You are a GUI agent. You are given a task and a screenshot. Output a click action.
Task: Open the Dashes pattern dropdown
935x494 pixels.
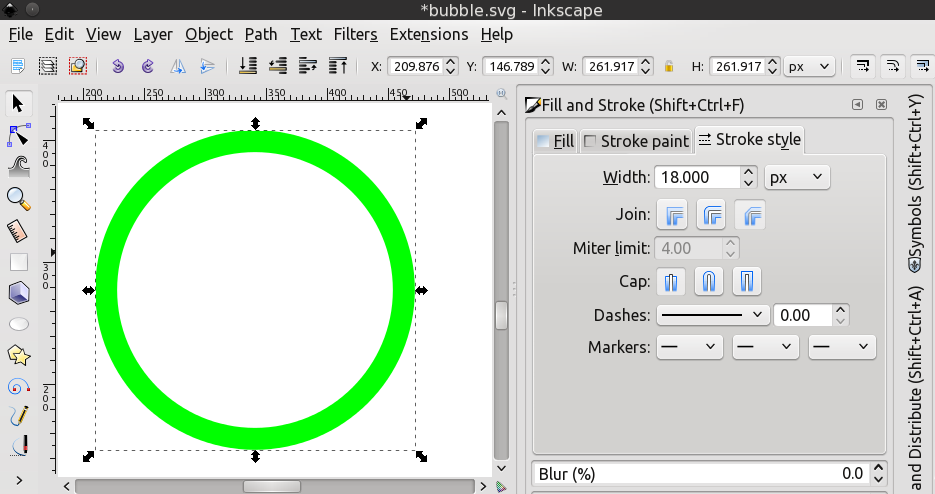coord(712,315)
